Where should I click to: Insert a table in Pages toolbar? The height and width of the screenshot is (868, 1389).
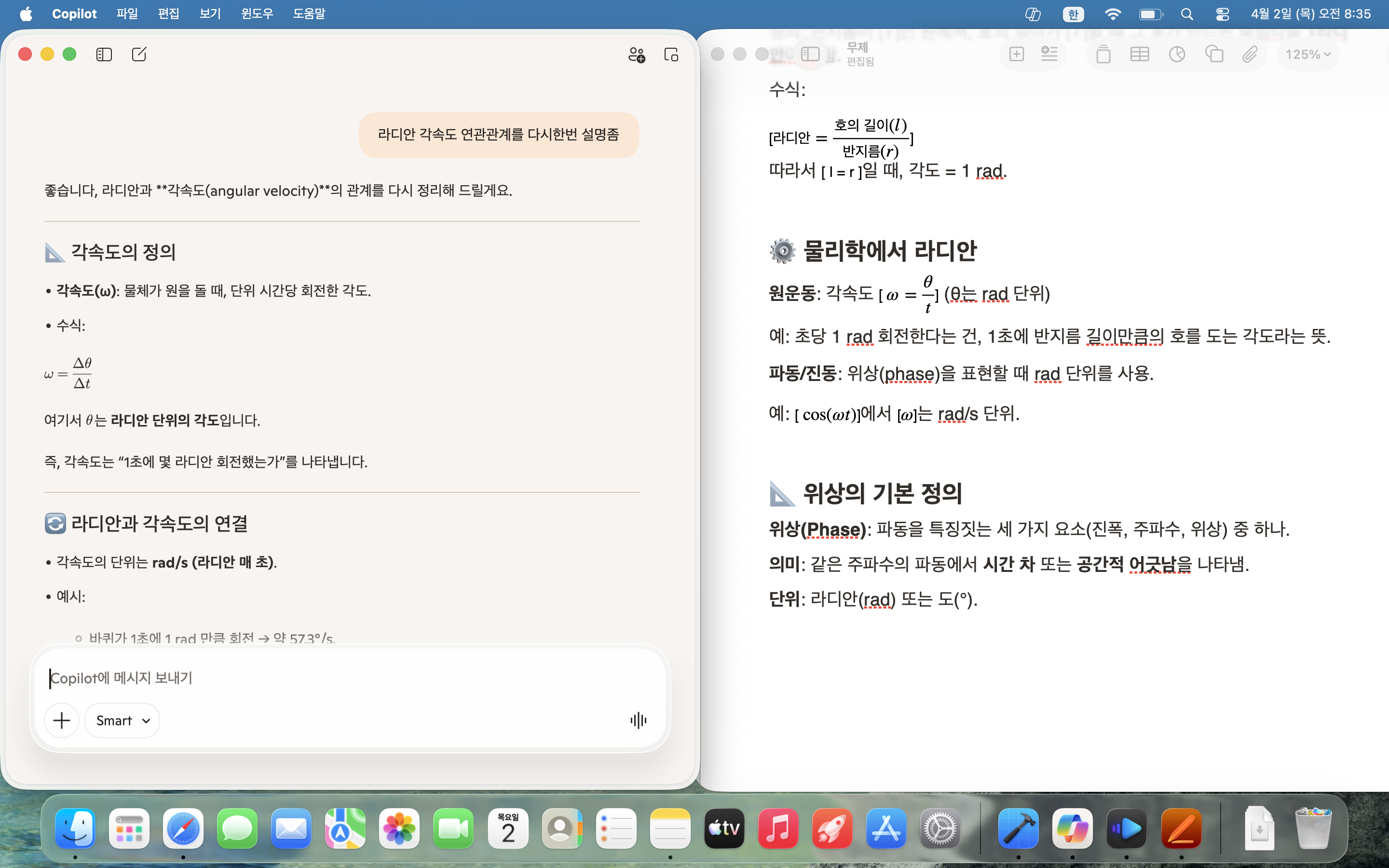coord(1139,54)
